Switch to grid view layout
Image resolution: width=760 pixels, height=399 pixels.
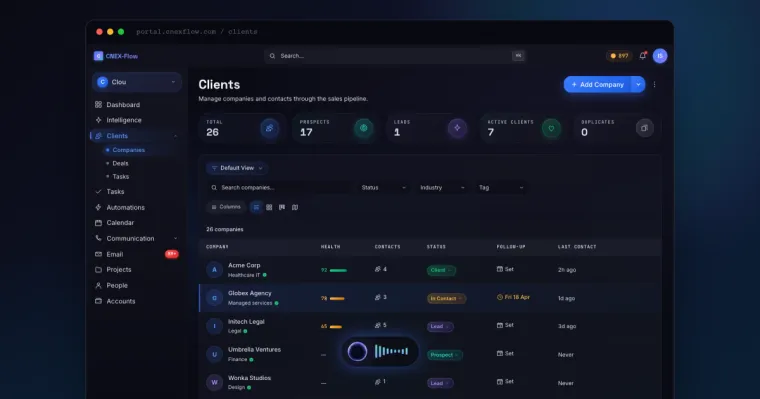269,207
